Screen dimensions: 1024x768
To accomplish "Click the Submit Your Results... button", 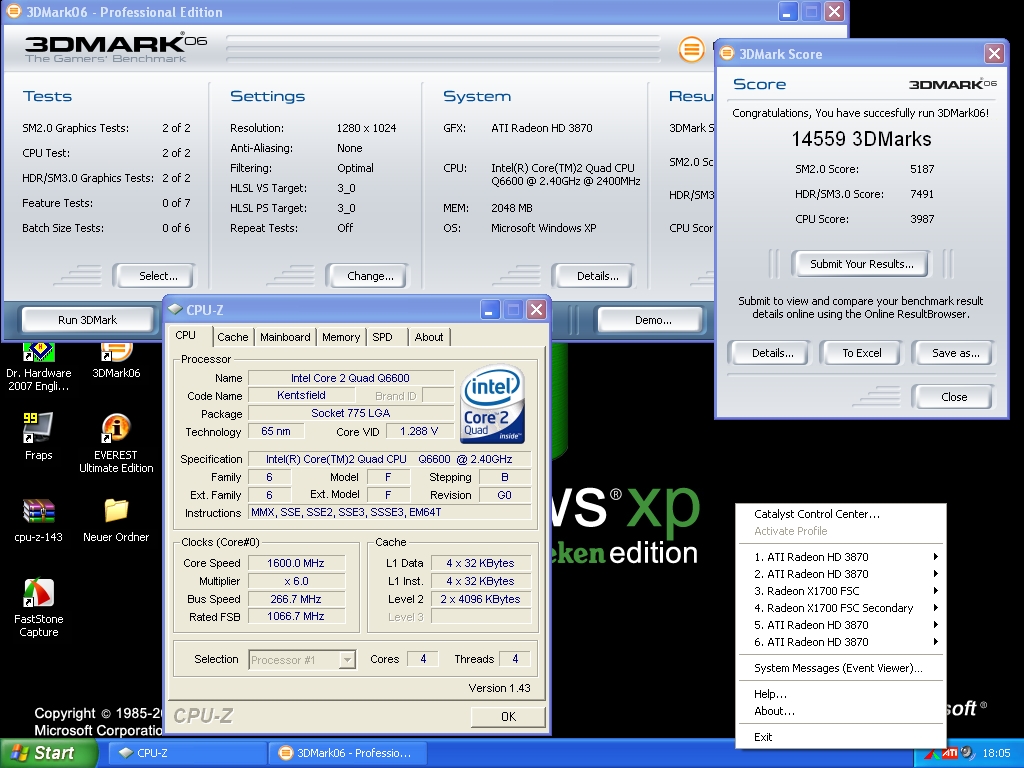I will pos(861,264).
